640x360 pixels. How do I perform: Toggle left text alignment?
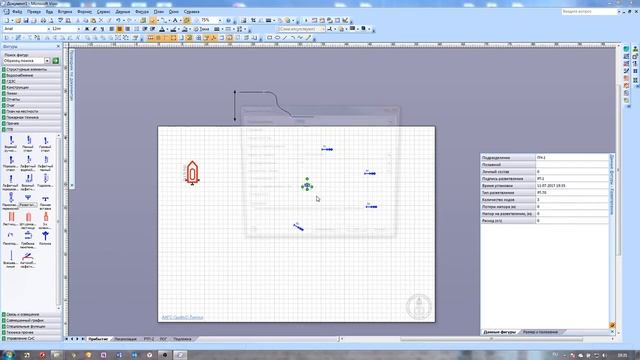[x=111, y=29]
